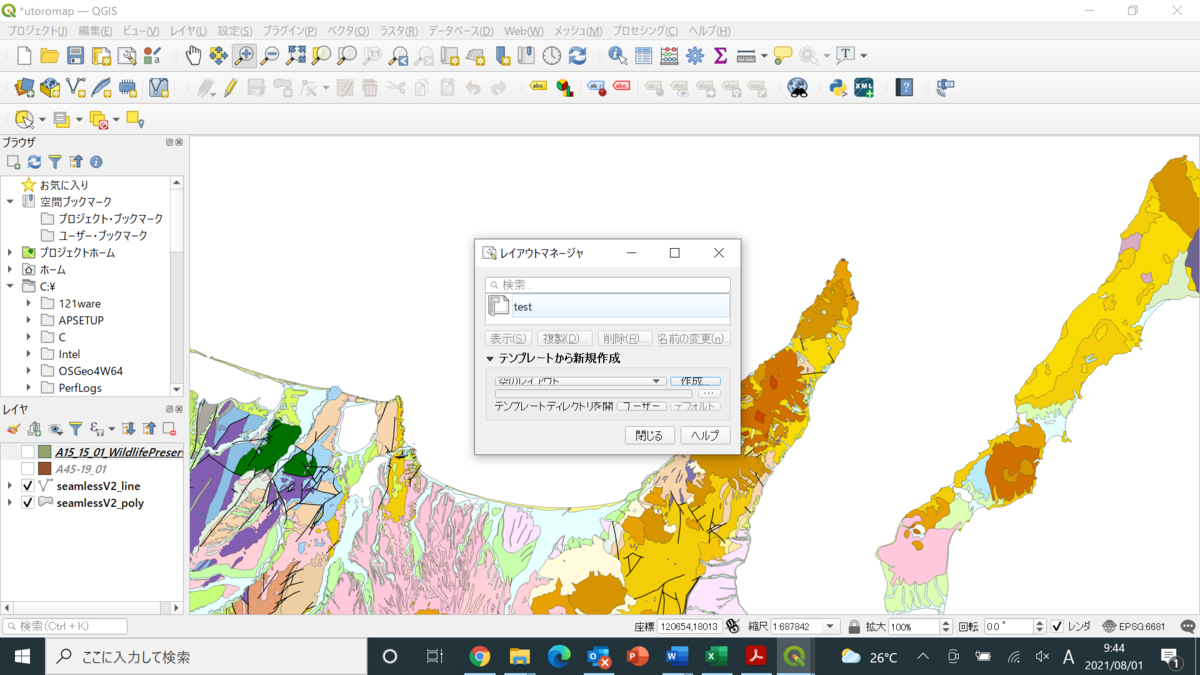Viewport: 1200px width, 675px height.
Task: Open the Python Console icon
Action: pos(838,88)
